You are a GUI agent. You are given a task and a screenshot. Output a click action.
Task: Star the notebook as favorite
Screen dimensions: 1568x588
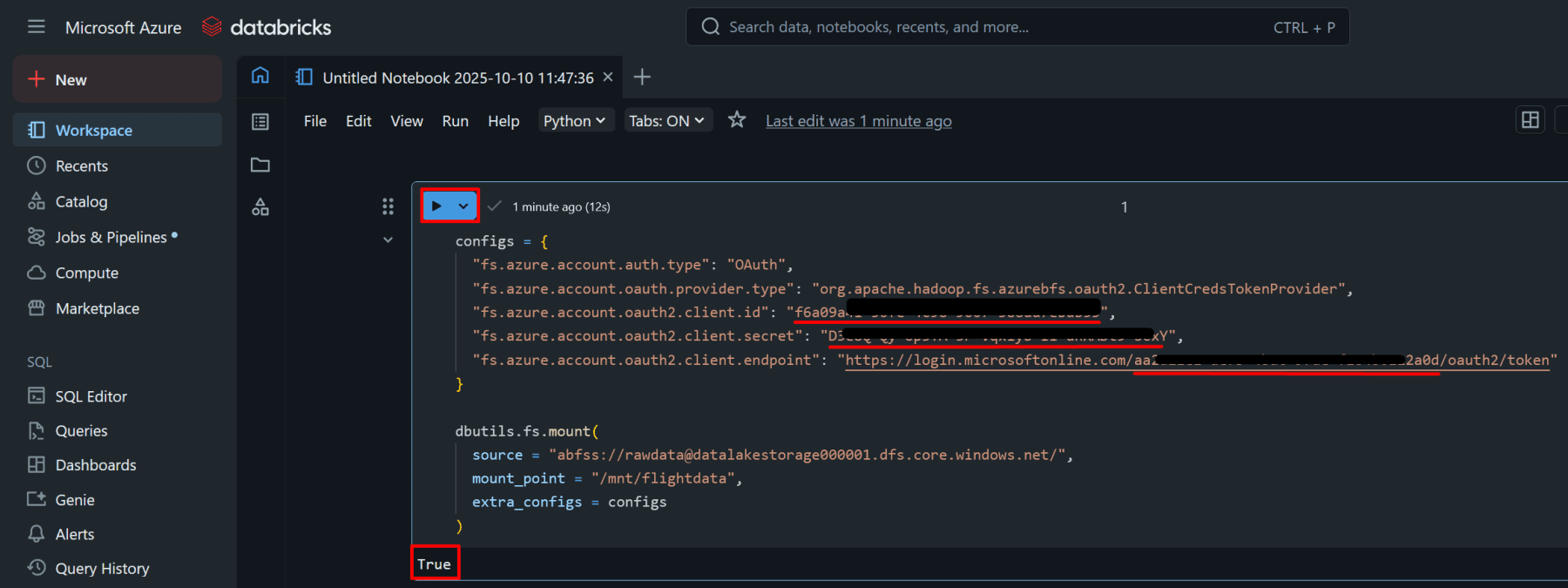click(x=737, y=120)
